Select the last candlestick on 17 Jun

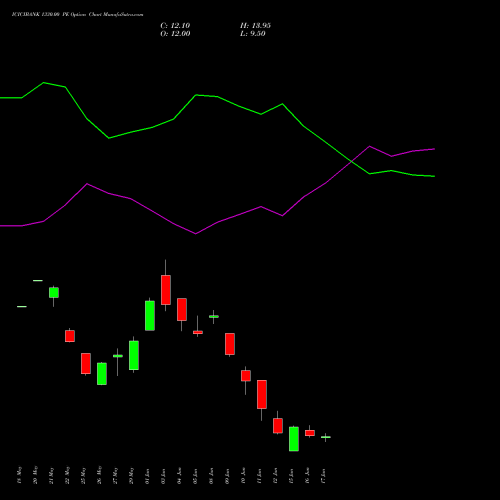[326, 437]
